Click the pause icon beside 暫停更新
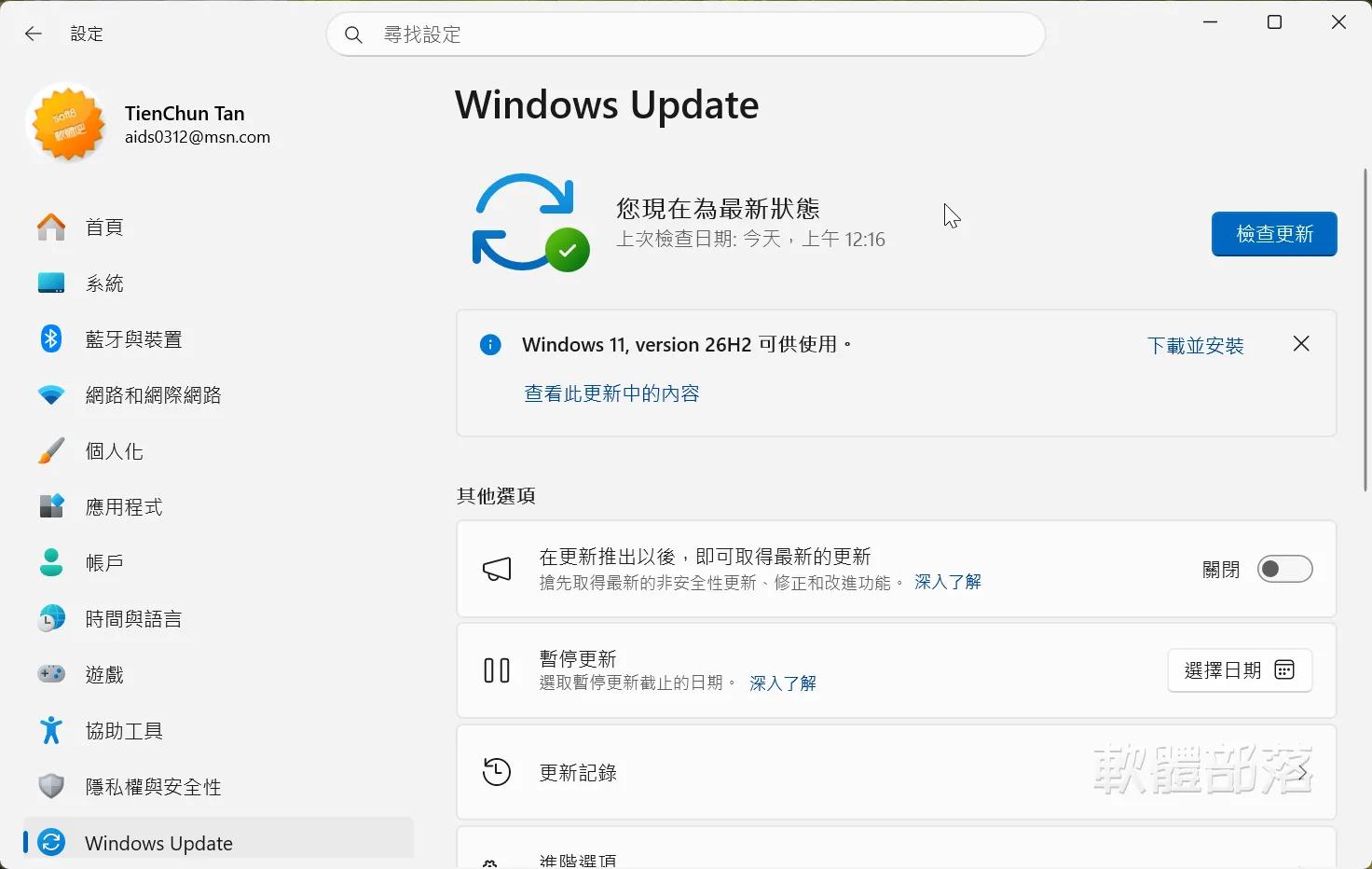Viewport: 1372px width, 869px height. (497, 670)
